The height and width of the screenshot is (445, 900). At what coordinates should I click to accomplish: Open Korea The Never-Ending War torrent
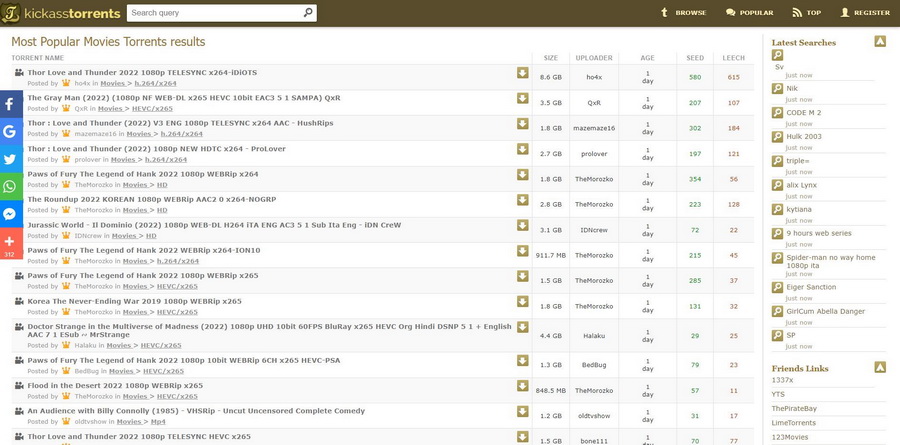134,301
